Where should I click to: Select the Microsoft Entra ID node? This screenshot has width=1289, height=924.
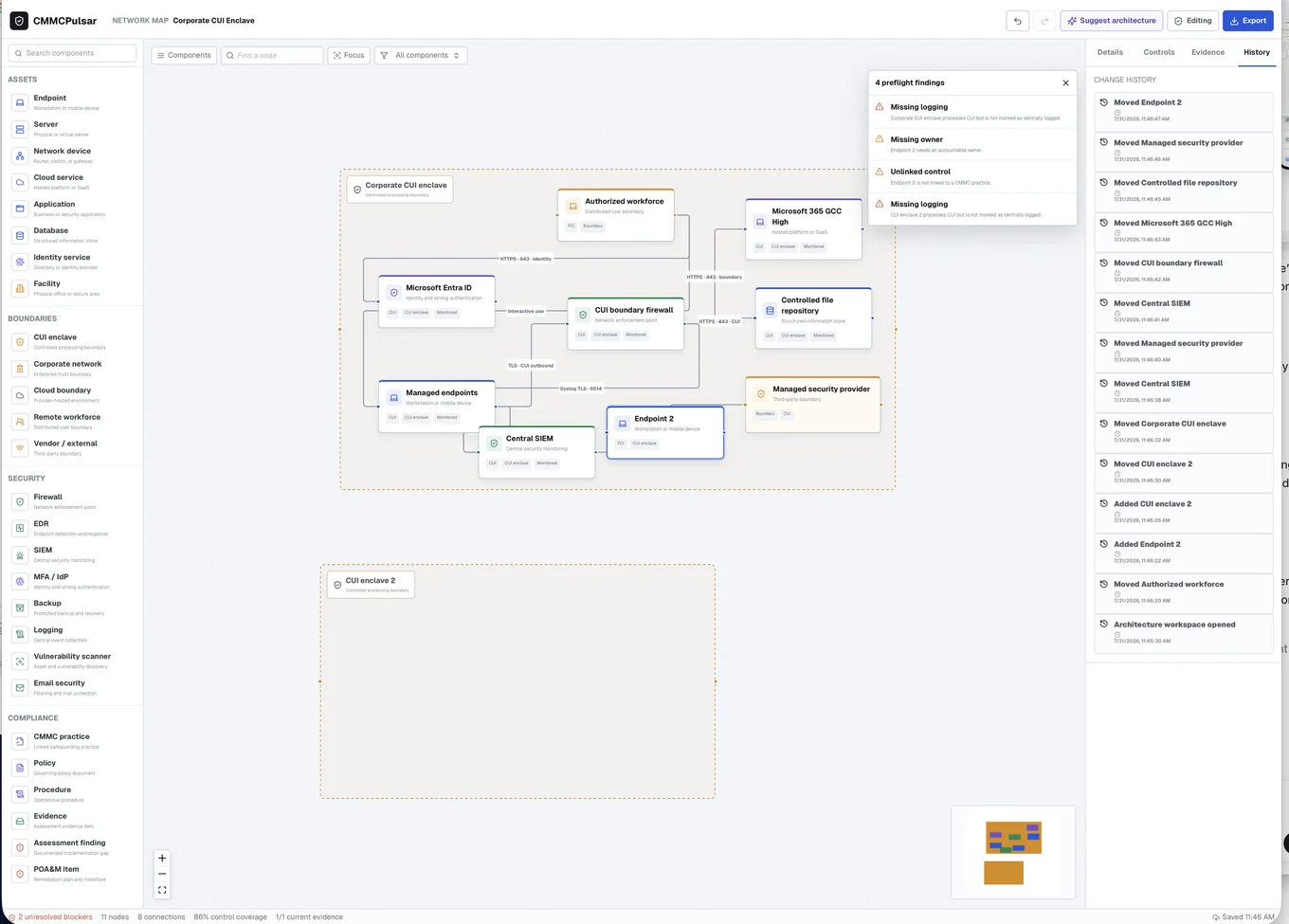tap(437, 301)
